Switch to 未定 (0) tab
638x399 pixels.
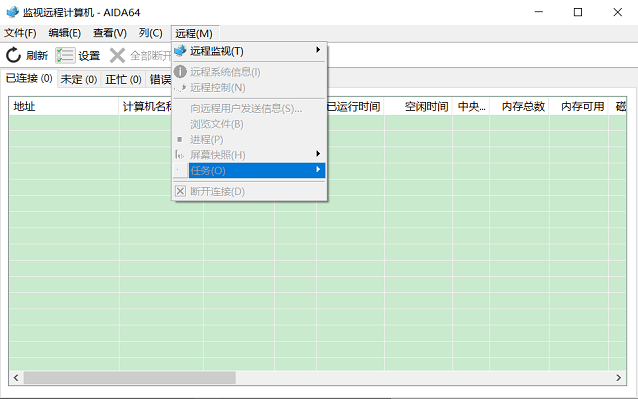79,79
